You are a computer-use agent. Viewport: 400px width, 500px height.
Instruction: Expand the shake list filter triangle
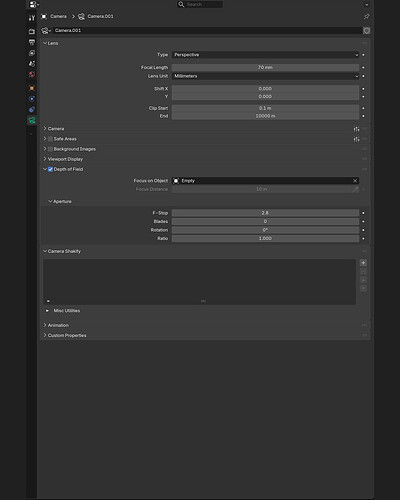[x=48, y=301]
